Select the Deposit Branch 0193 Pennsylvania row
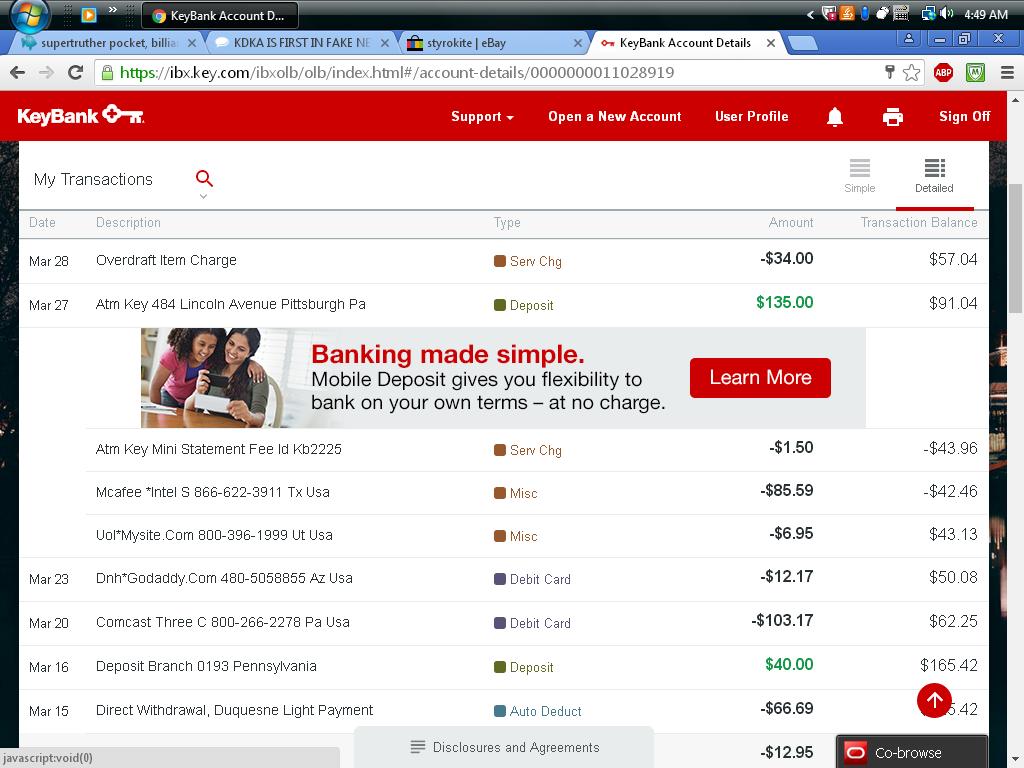The height and width of the screenshot is (768, 1024). pyautogui.click(x=504, y=667)
